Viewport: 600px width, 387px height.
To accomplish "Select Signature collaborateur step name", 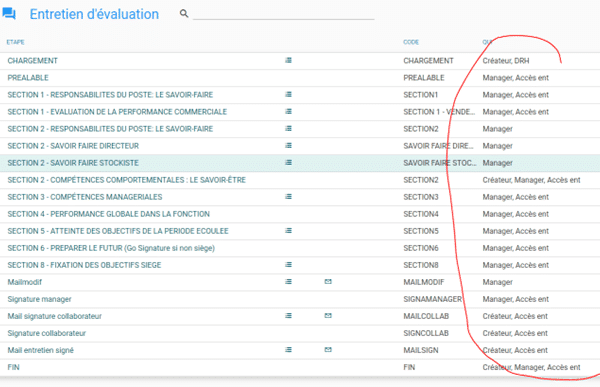I will pyautogui.click(x=47, y=333).
